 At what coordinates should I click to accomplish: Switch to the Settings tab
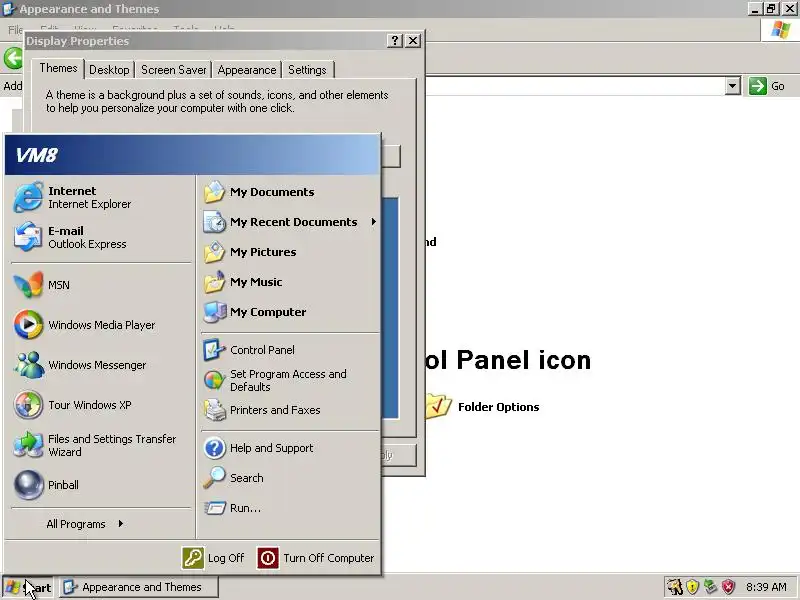point(307,70)
